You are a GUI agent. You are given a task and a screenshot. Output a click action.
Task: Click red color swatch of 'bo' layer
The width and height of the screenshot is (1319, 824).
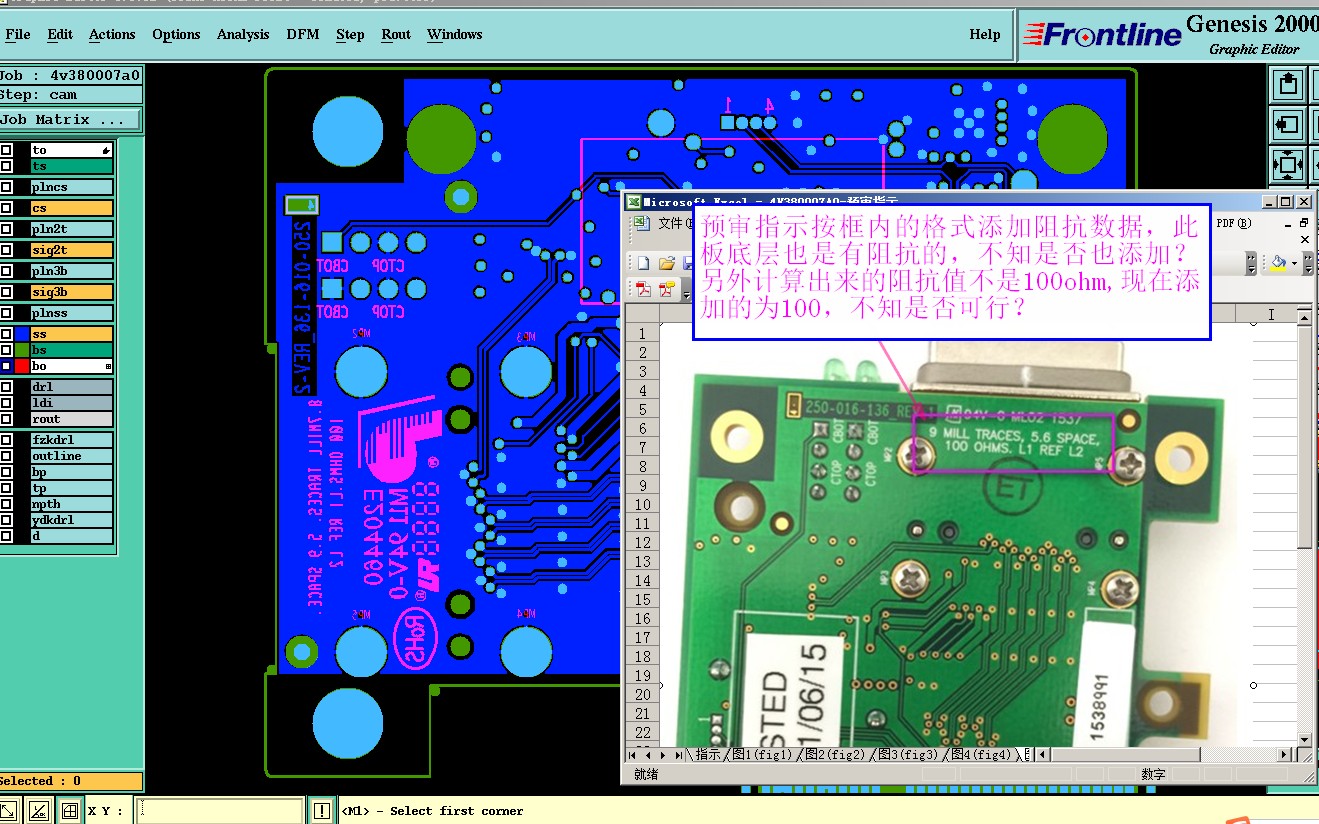point(22,366)
